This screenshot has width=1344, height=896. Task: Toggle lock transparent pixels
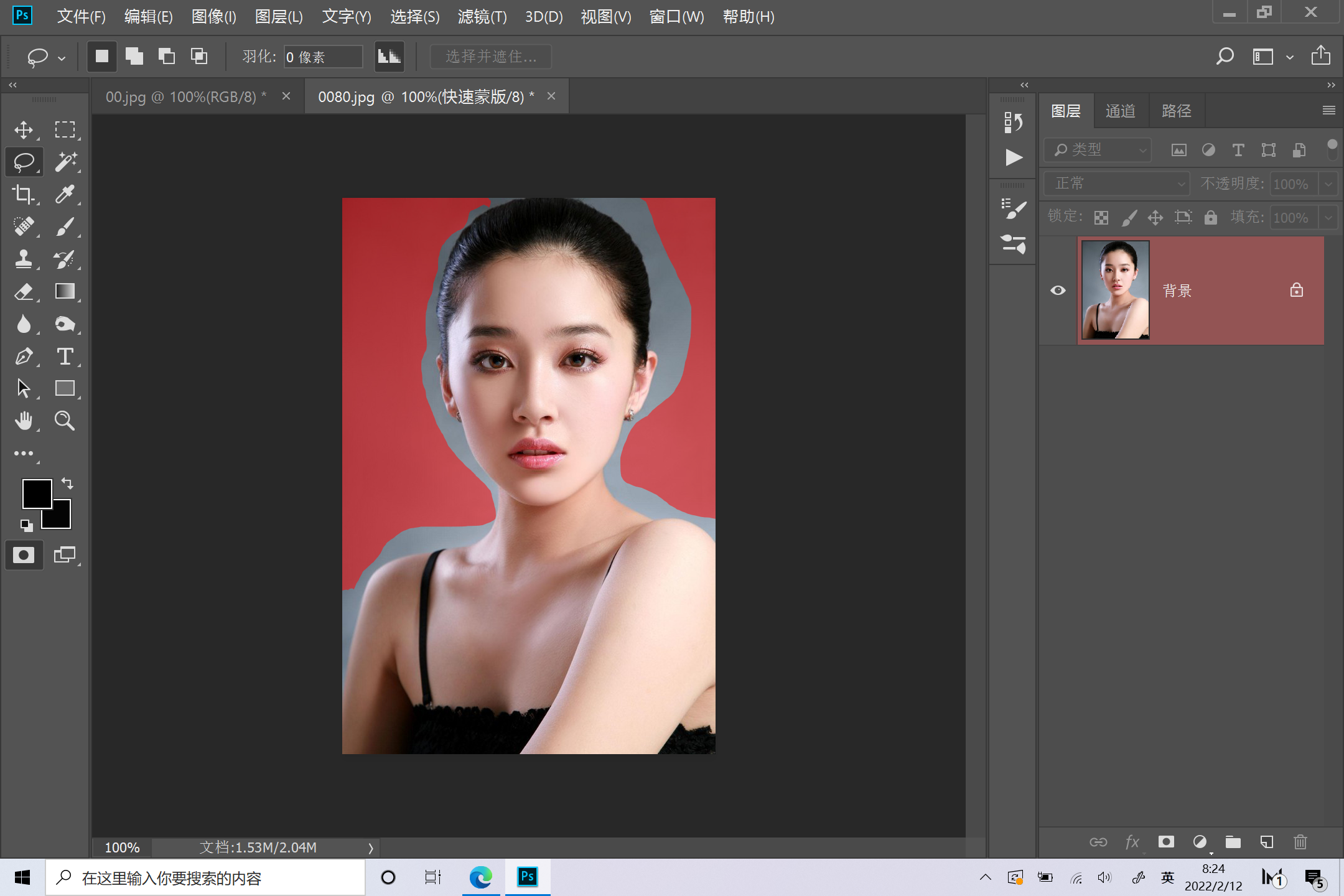[1101, 217]
